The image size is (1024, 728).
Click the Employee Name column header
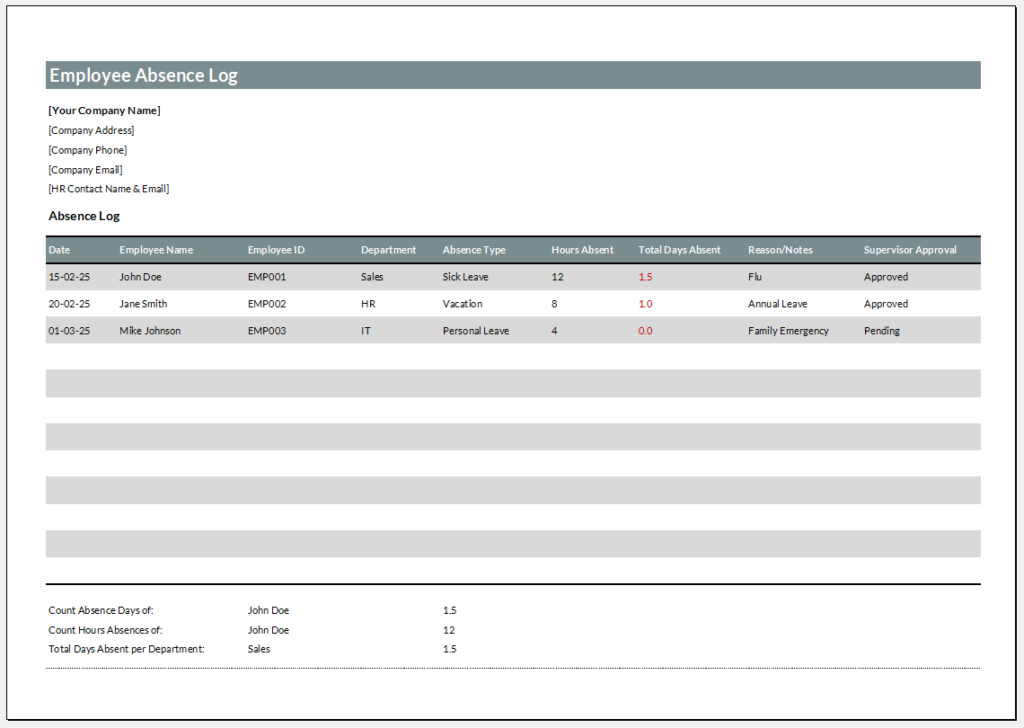(x=156, y=250)
